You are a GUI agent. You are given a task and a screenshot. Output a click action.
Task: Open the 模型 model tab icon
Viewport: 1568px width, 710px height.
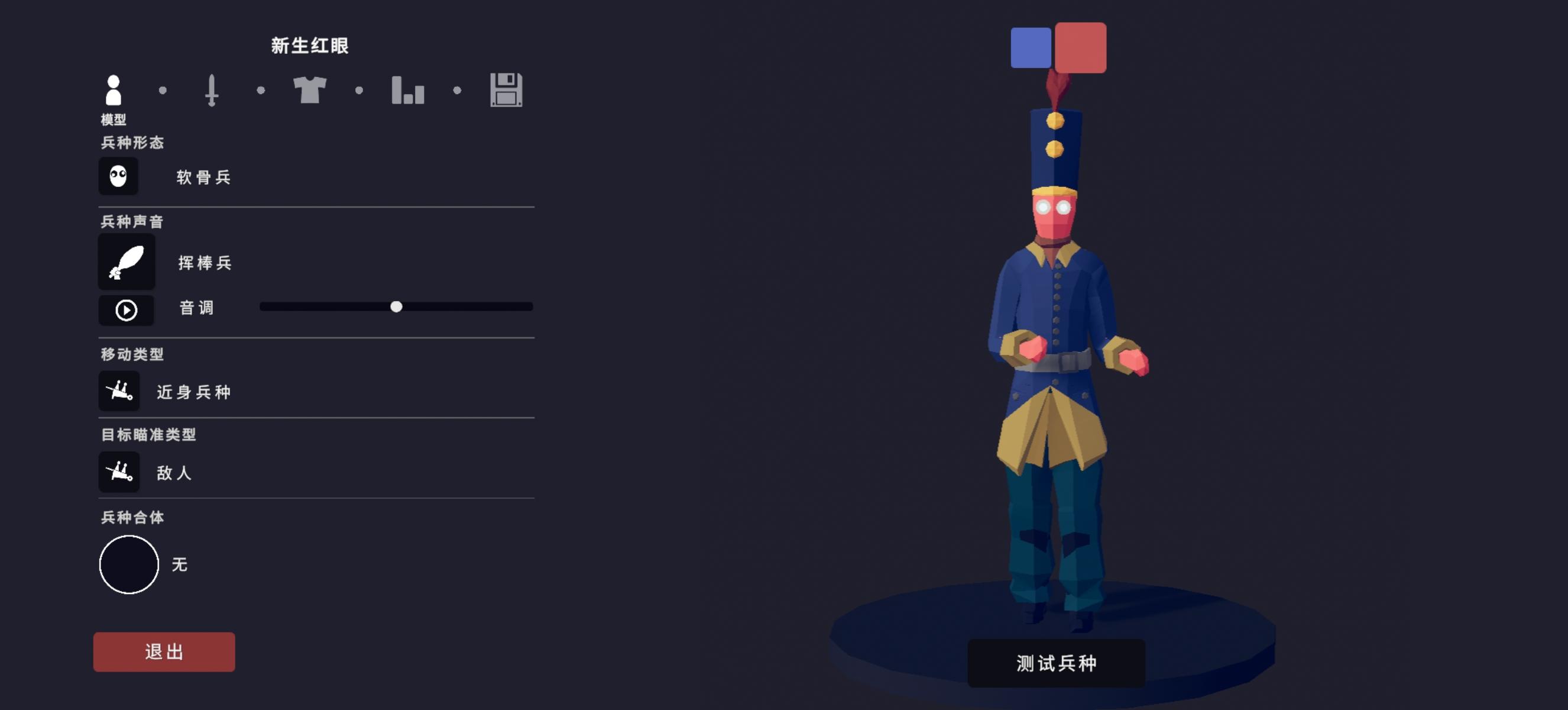113,90
